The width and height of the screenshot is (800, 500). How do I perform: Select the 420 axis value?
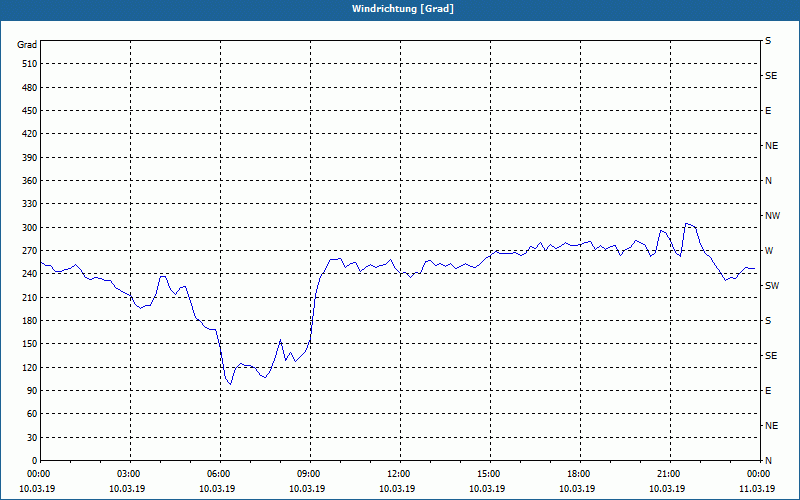coord(29,134)
